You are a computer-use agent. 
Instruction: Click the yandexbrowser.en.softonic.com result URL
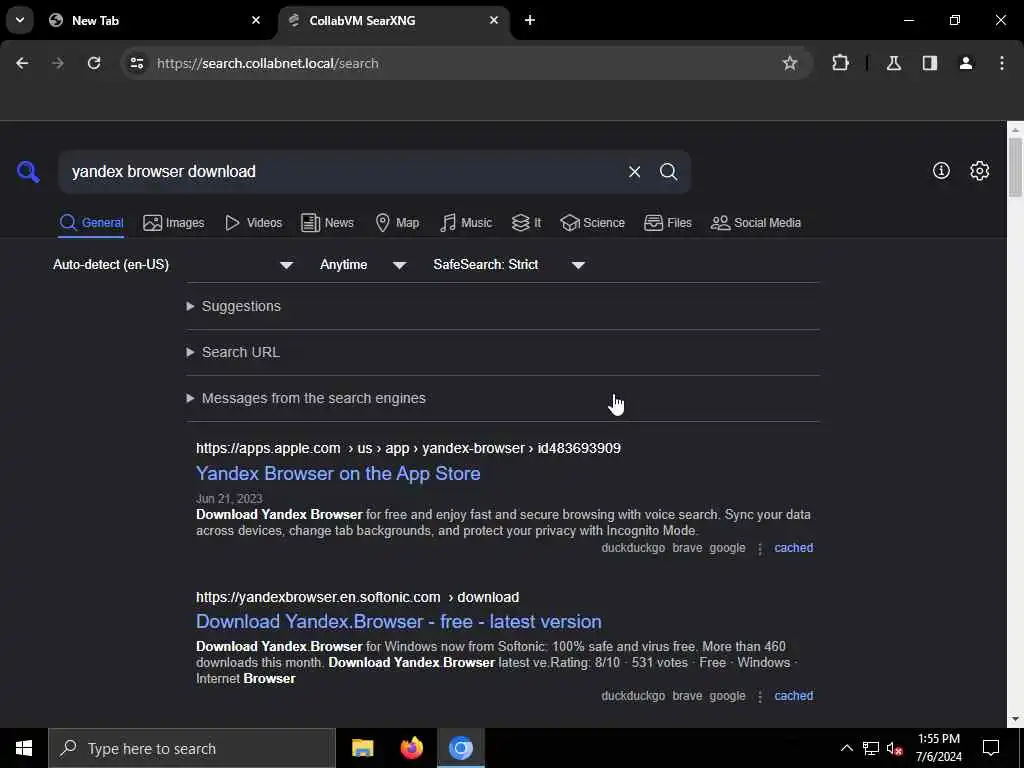358,597
